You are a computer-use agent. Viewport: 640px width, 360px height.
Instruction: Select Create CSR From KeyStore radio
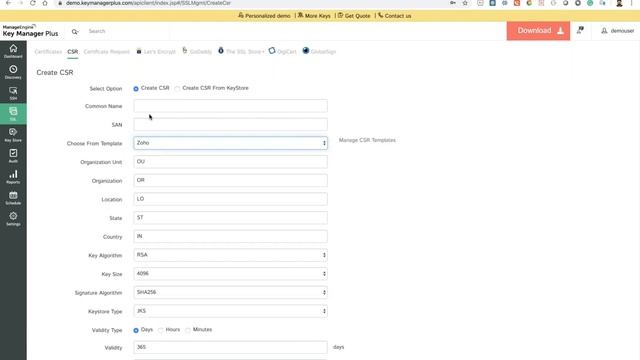[x=177, y=89]
